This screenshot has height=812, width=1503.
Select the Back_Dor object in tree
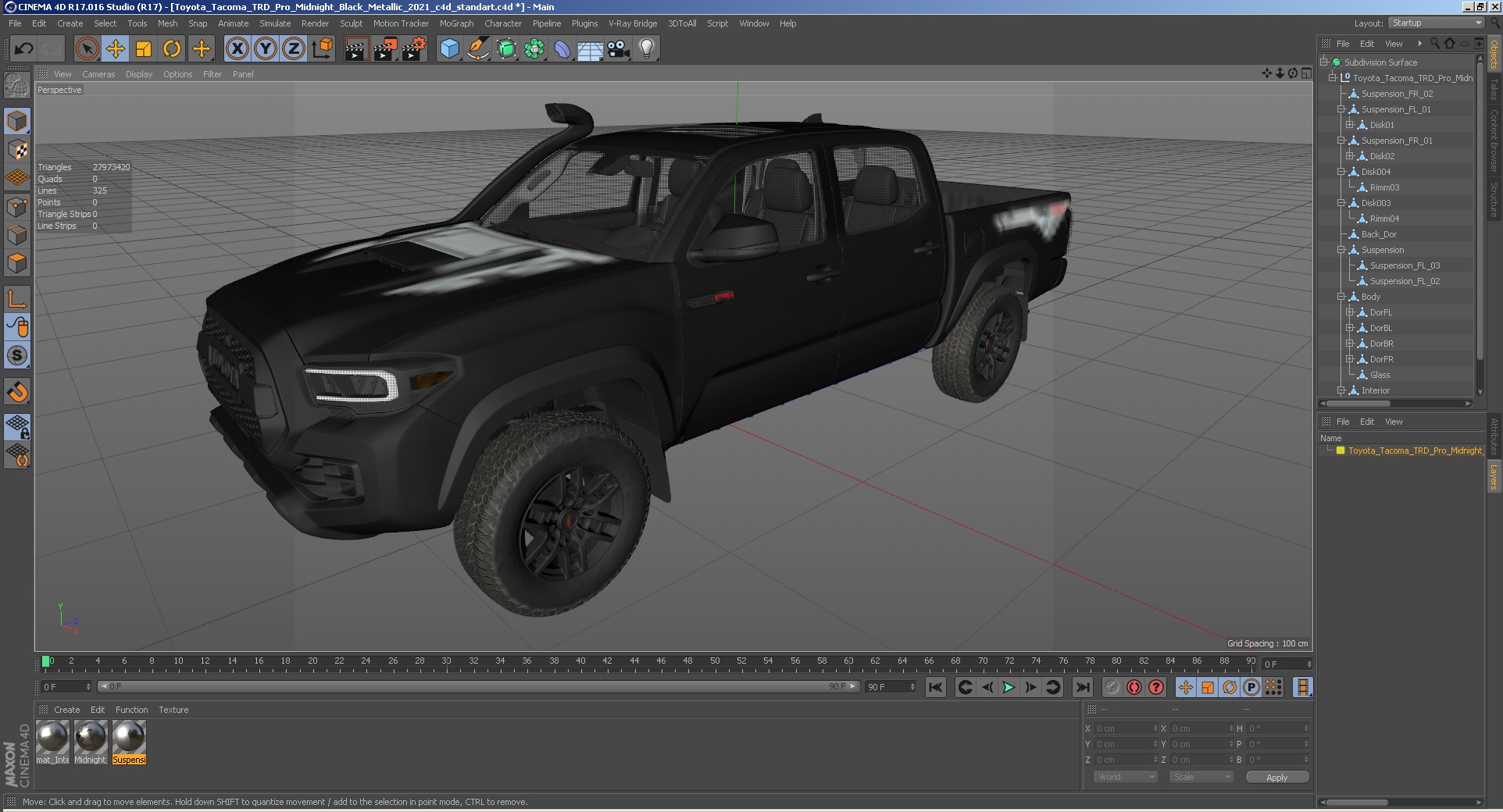[1379, 234]
